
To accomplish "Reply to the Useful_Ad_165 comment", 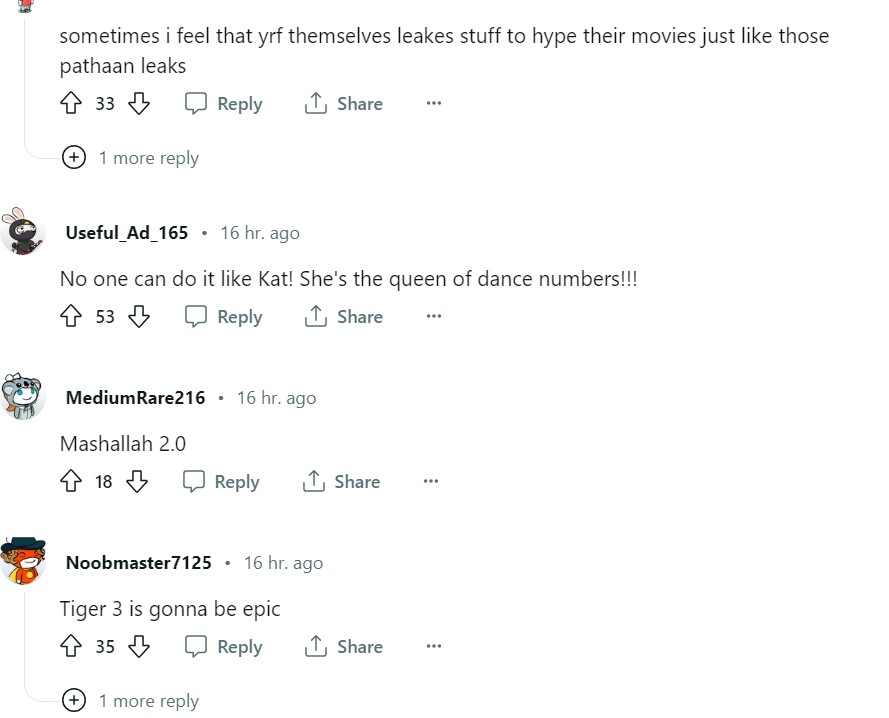I will (224, 317).
